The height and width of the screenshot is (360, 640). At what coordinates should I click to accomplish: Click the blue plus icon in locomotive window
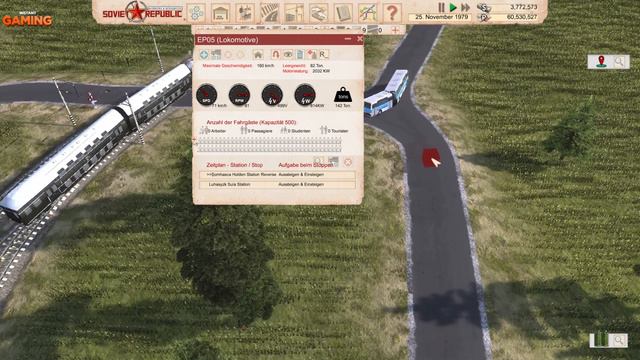[204, 54]
